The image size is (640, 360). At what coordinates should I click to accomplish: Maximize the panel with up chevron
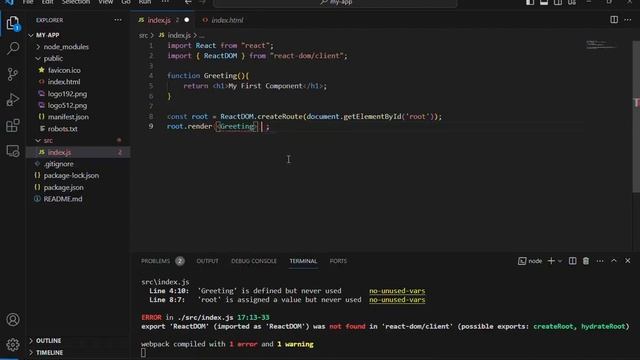click(614, 261)
